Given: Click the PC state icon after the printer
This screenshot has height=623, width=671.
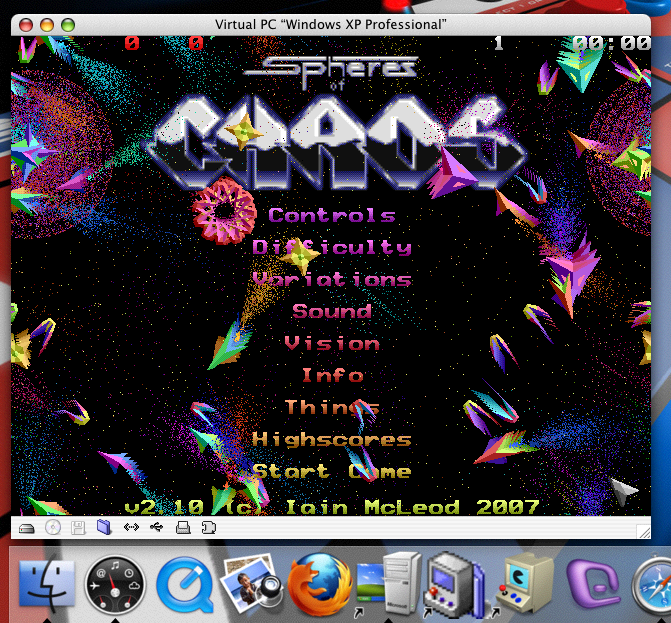Looking at the screenshot, I should pyautogui.click(x=209, y=528).
